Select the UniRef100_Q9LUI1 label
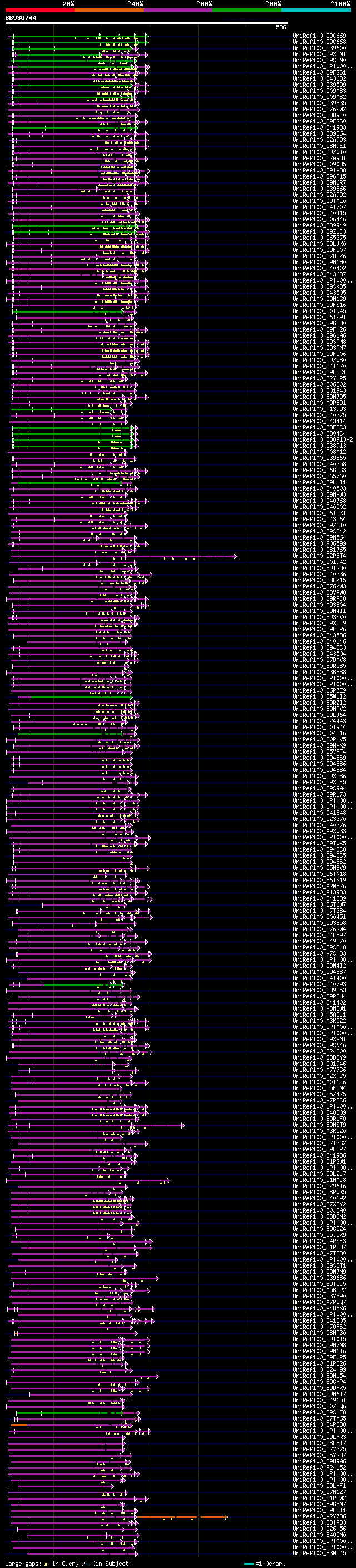This screenshot has height=1568, width=356. (319, 482)
